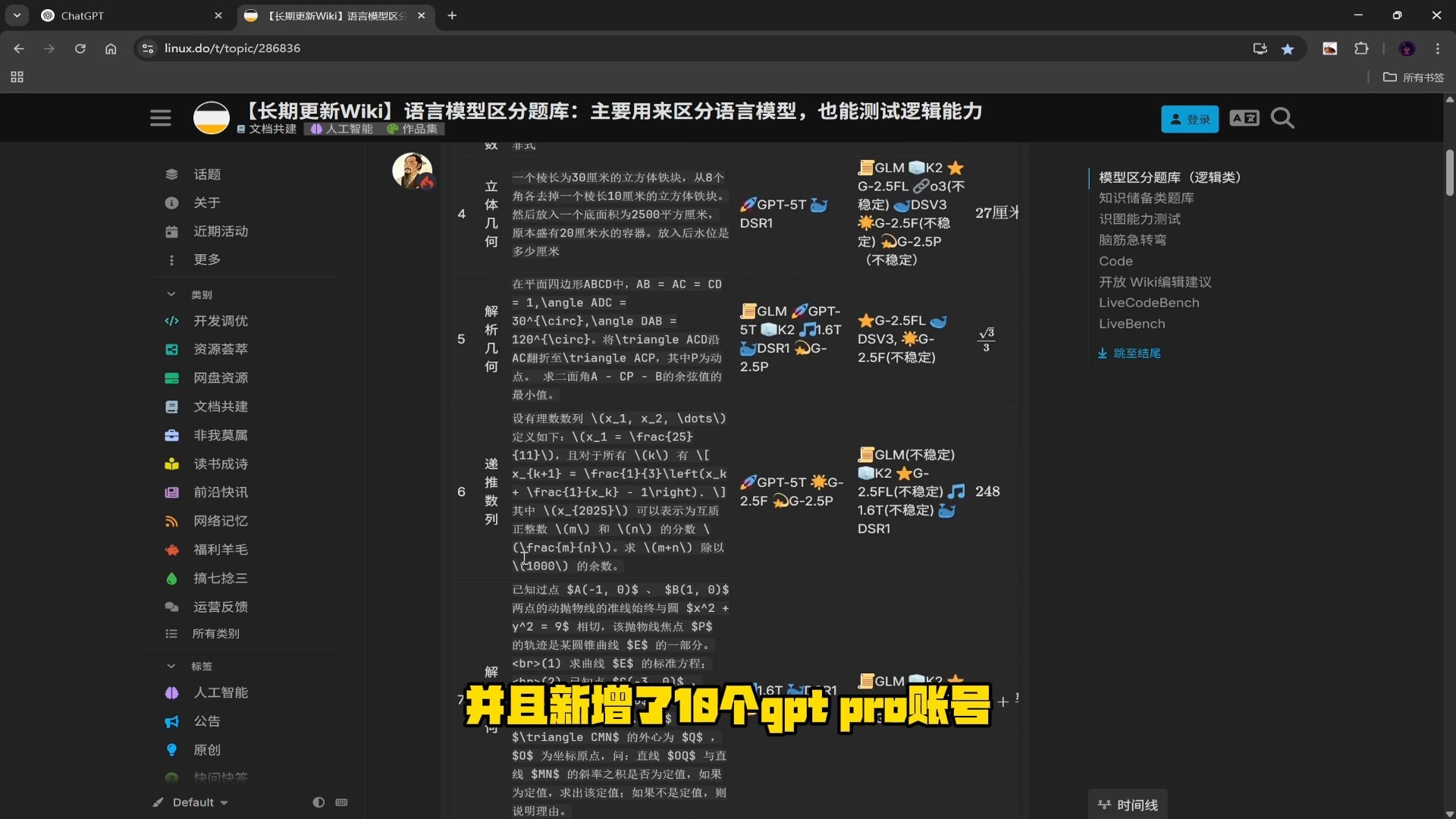The width and height of the screenshot is (1456, 819).
Task: Go back in browser history
Action: click(x=19, y=49)
